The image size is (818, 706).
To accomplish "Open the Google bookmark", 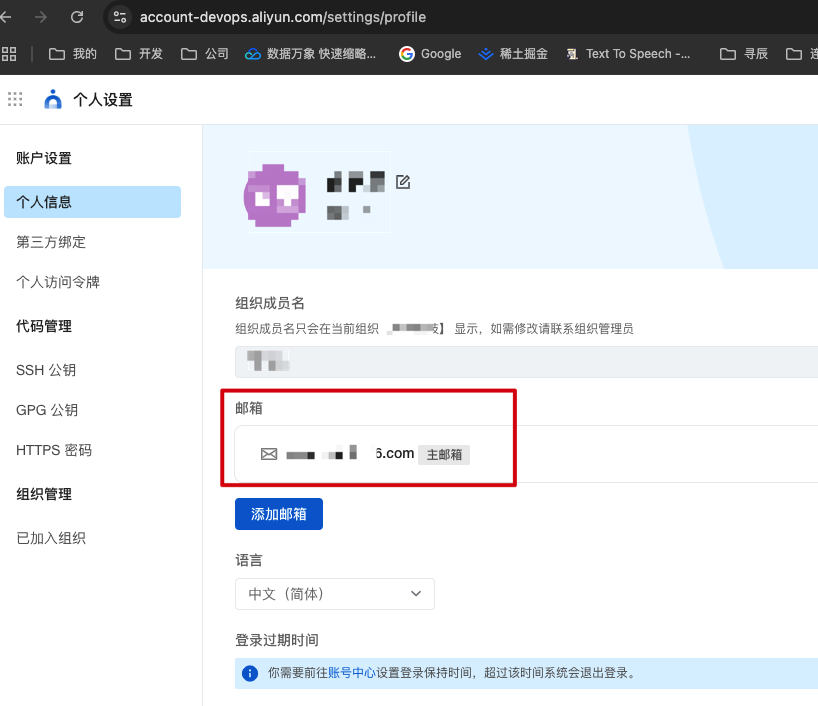I will pyautogui.click(x=430, y=54).
